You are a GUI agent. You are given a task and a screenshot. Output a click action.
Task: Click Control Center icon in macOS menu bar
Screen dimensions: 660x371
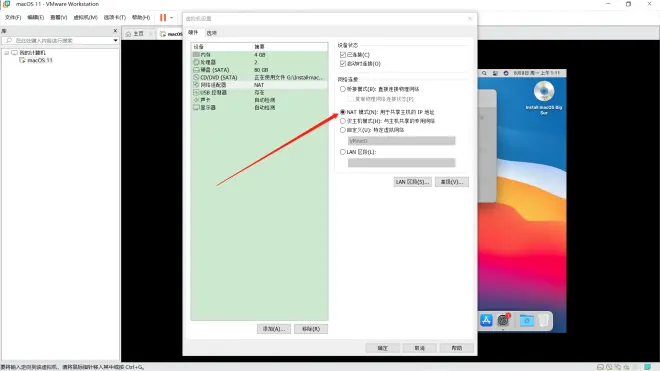(495, 73)
